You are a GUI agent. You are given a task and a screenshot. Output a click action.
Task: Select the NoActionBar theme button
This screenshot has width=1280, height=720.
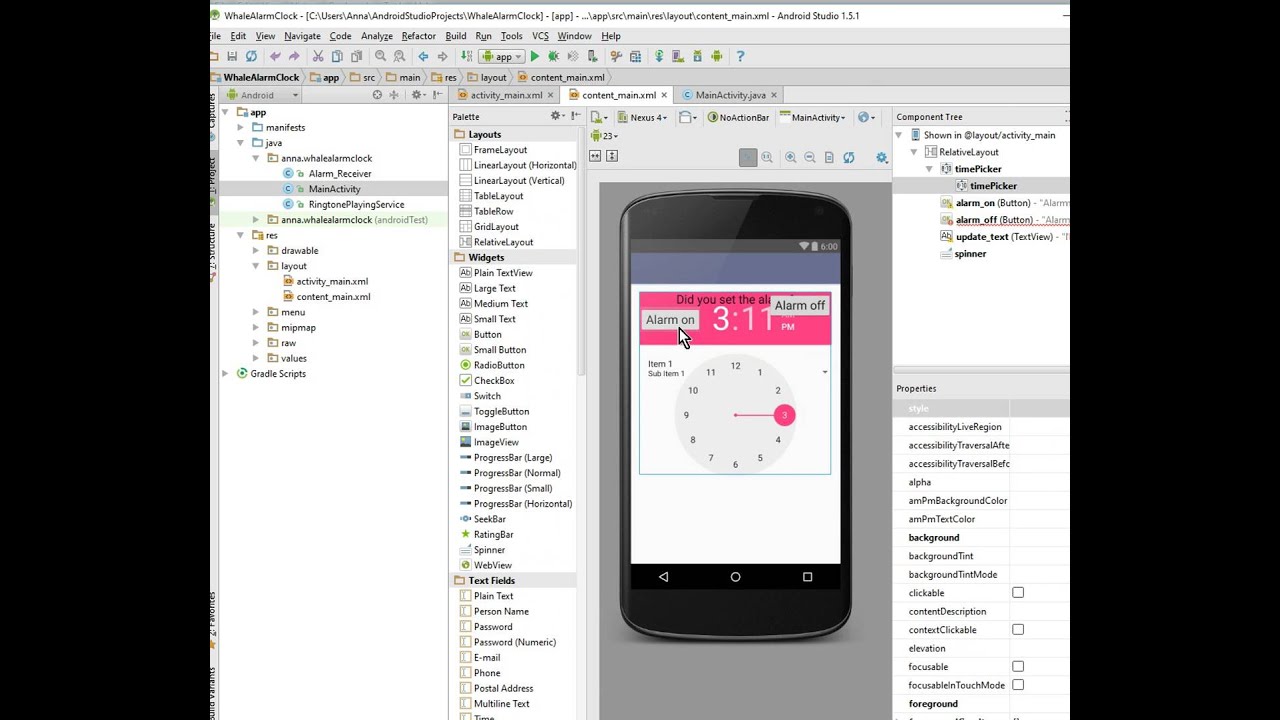tap(738, 117)
